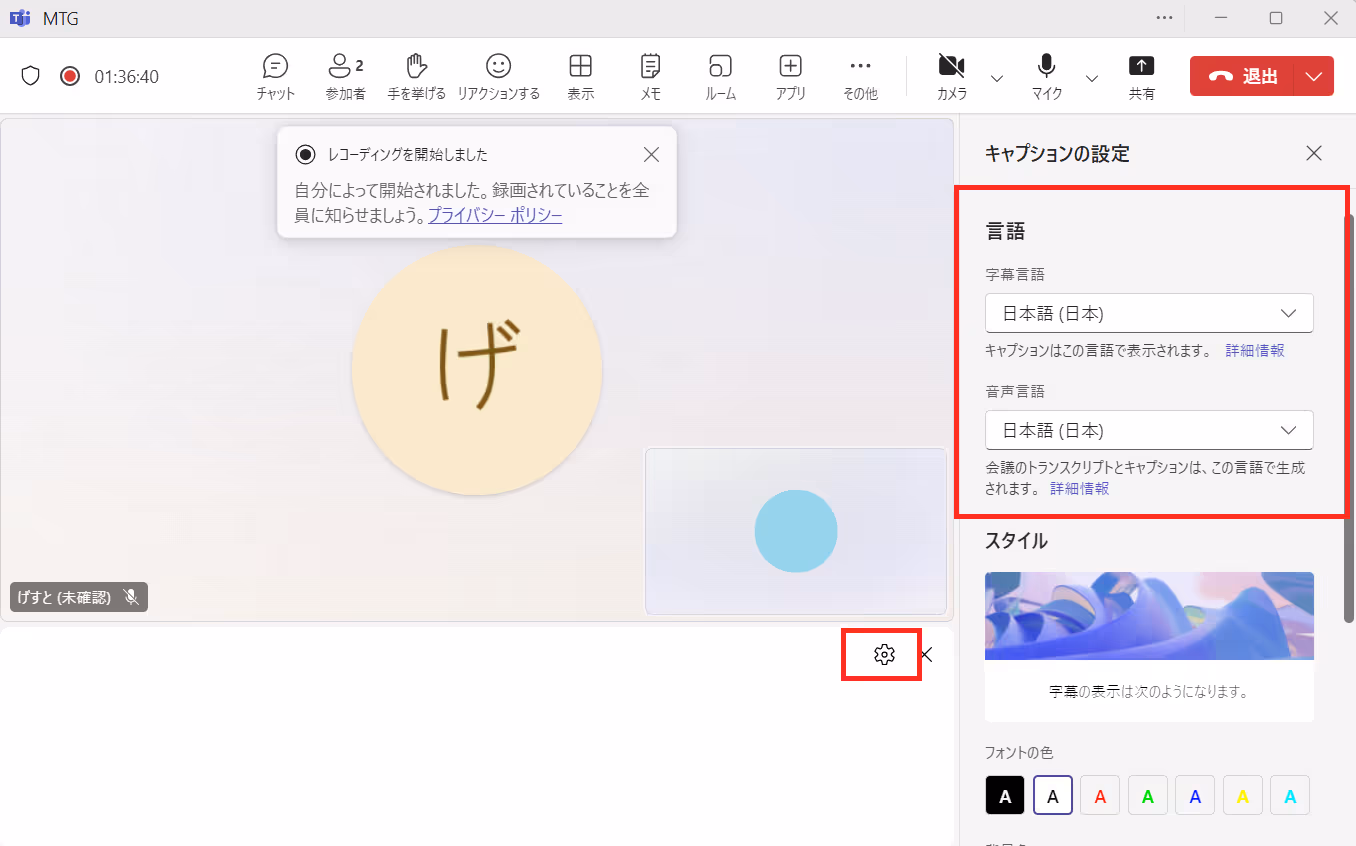Click 詳細情報 link under 字幕言語
Viewport: 1356px width, 846px height.
click(1255, 351)
